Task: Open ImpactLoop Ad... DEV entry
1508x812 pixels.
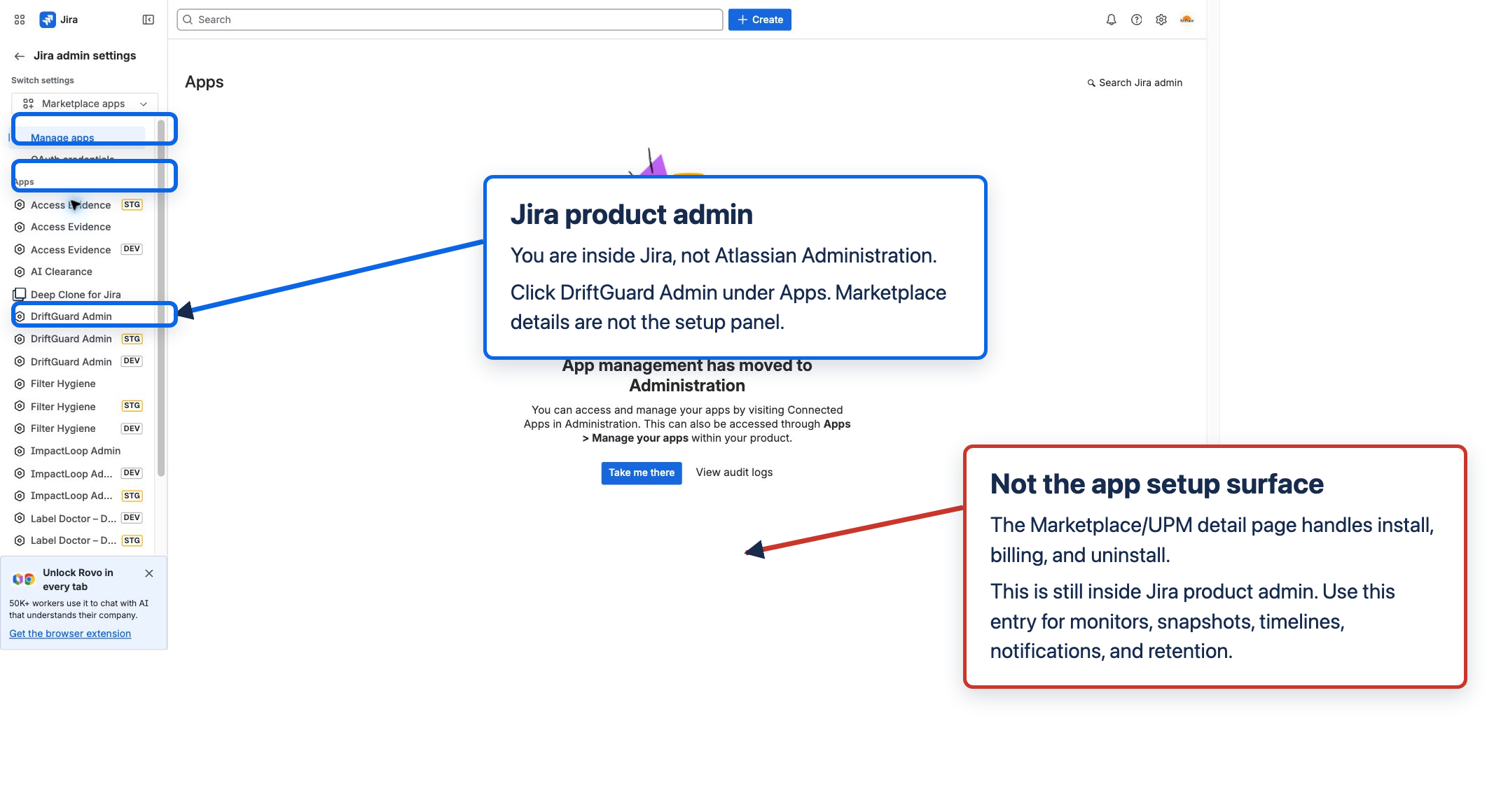Action: 78,474
